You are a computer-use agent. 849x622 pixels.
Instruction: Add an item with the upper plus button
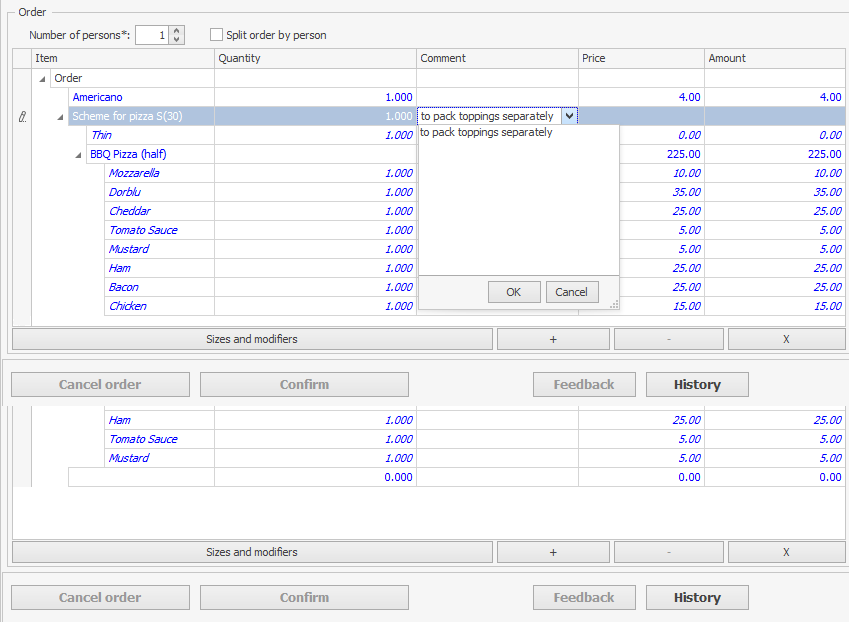coord(553,339)
